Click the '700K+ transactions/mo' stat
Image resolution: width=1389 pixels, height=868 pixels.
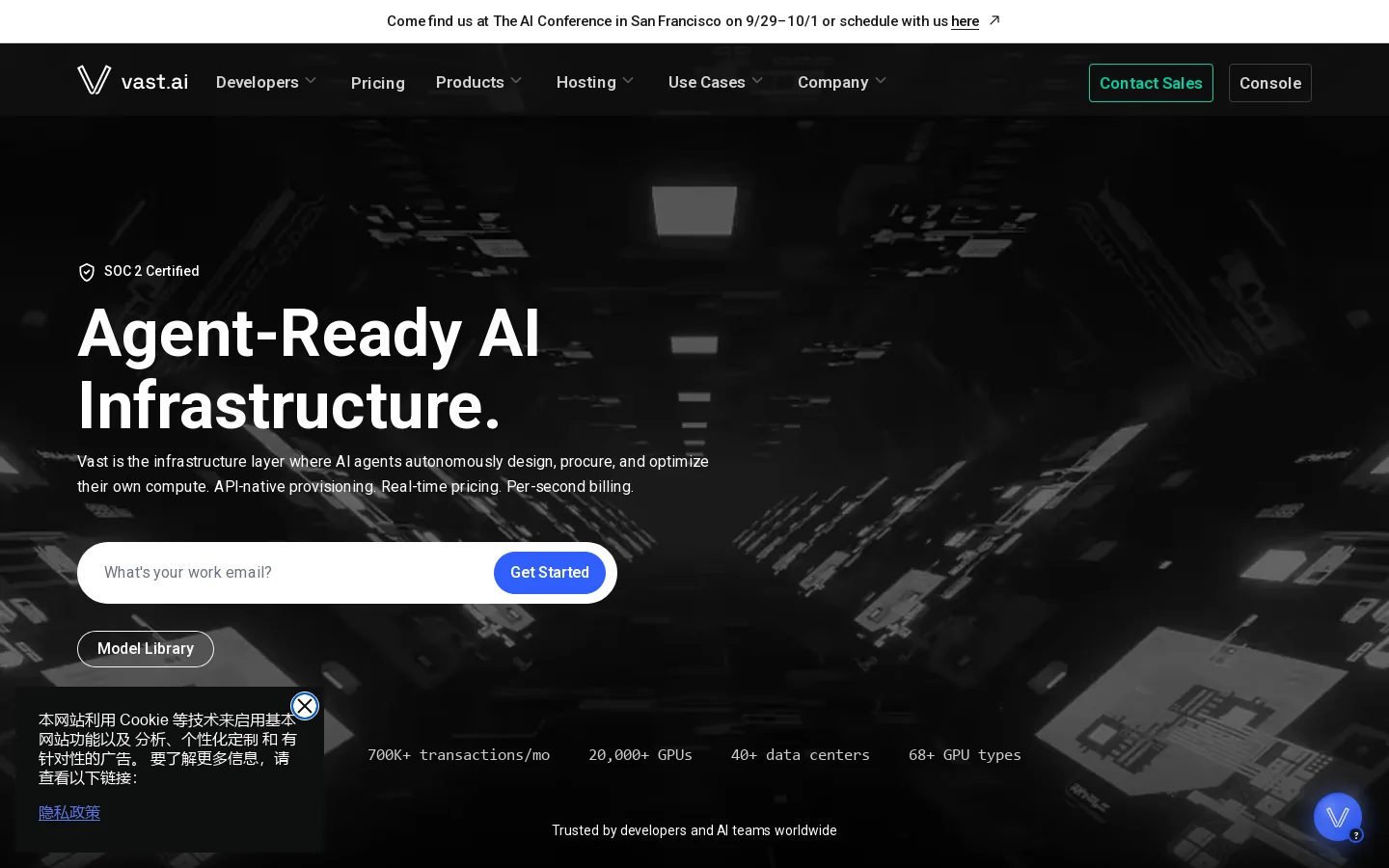pos(459,755)
